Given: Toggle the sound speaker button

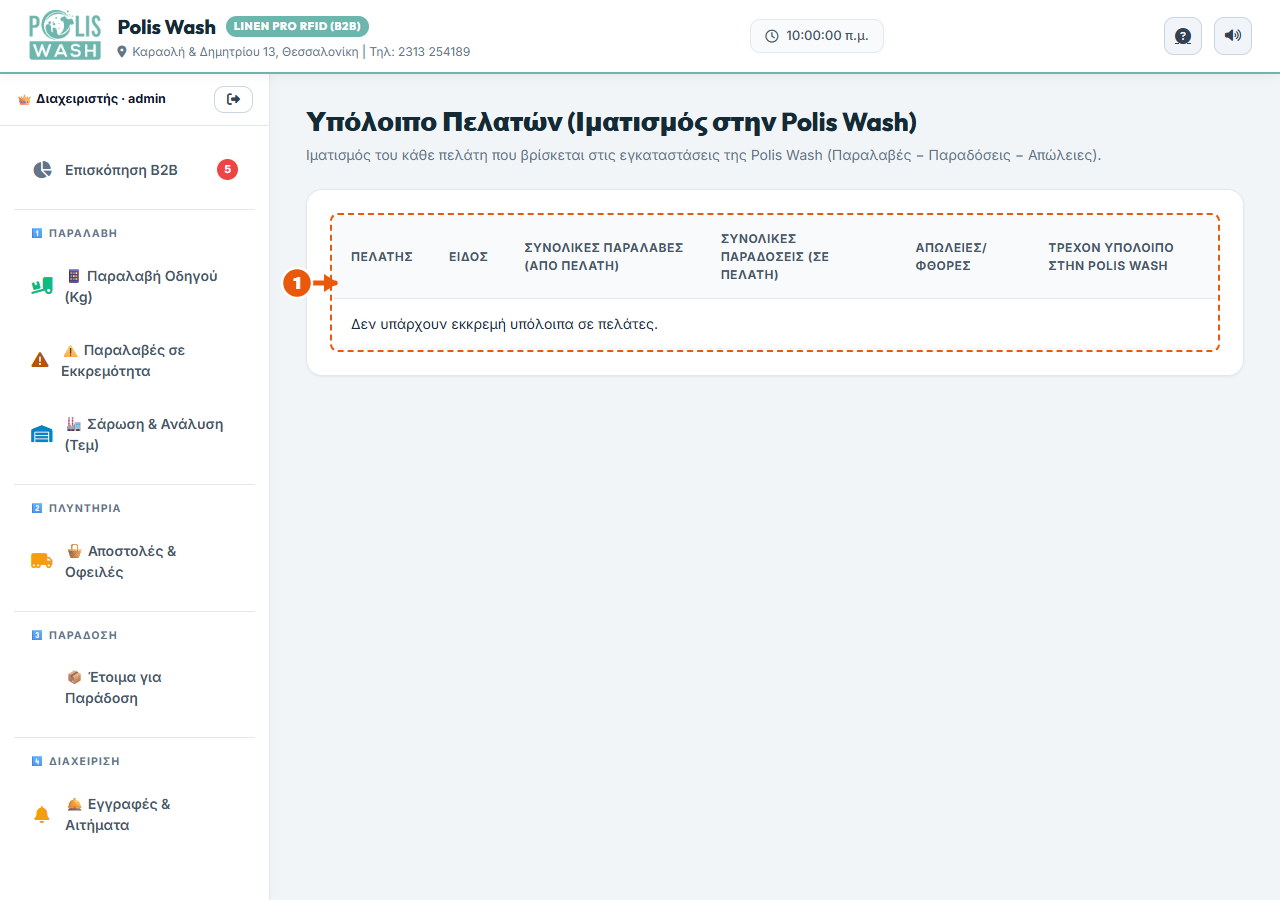Looking at the screenshot, I should [x=1233, y=36].
